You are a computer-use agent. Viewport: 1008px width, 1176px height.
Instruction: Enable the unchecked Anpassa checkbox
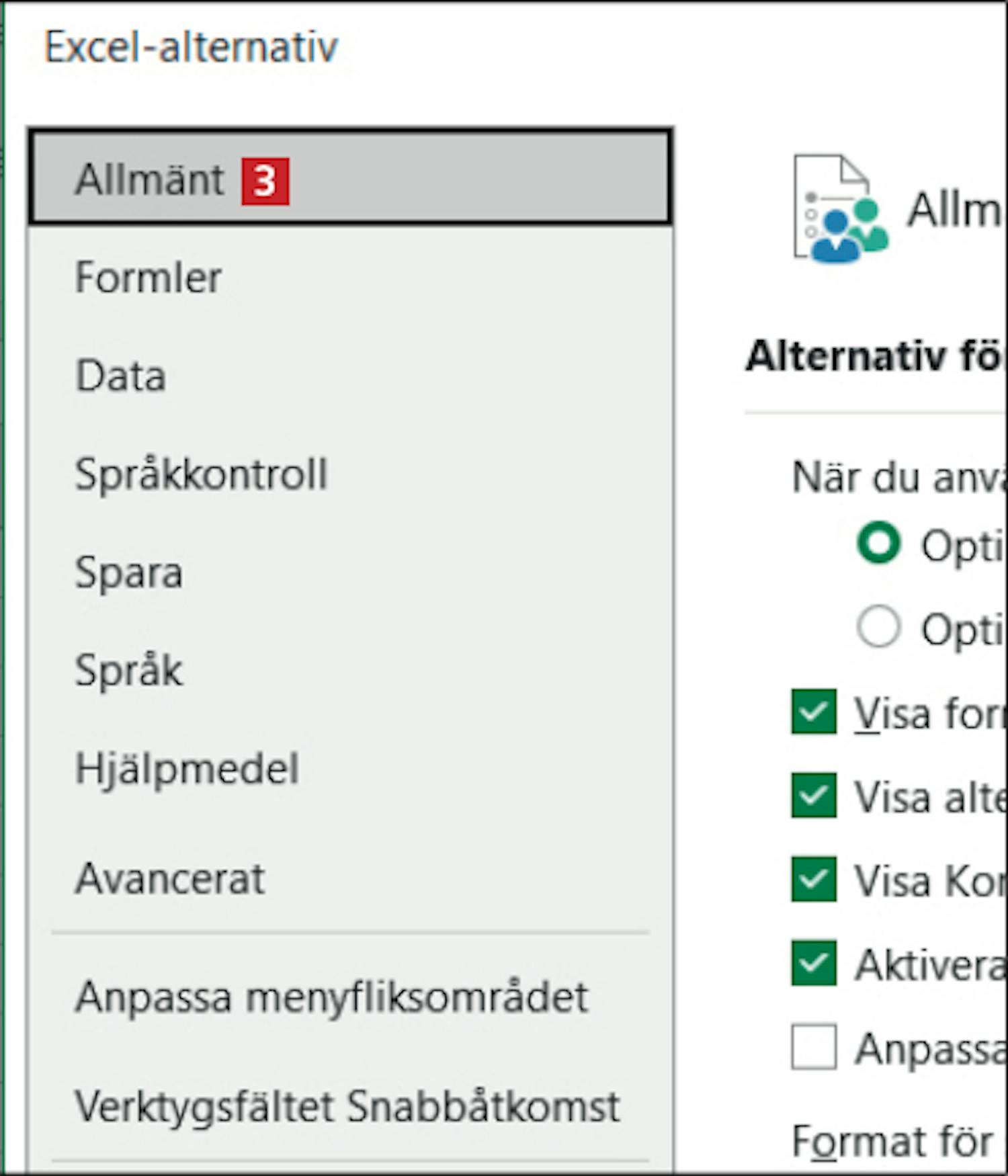[814, 1047]
